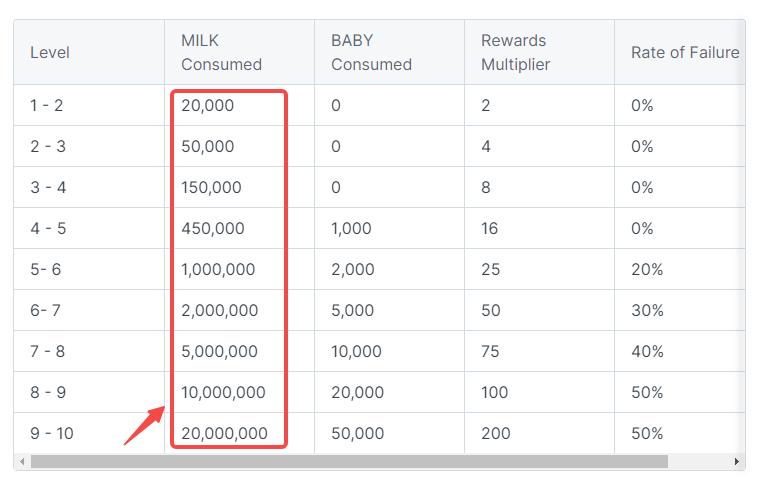
Task: Click the scrollbar right arrow button
Action: [x=738, y=462]
